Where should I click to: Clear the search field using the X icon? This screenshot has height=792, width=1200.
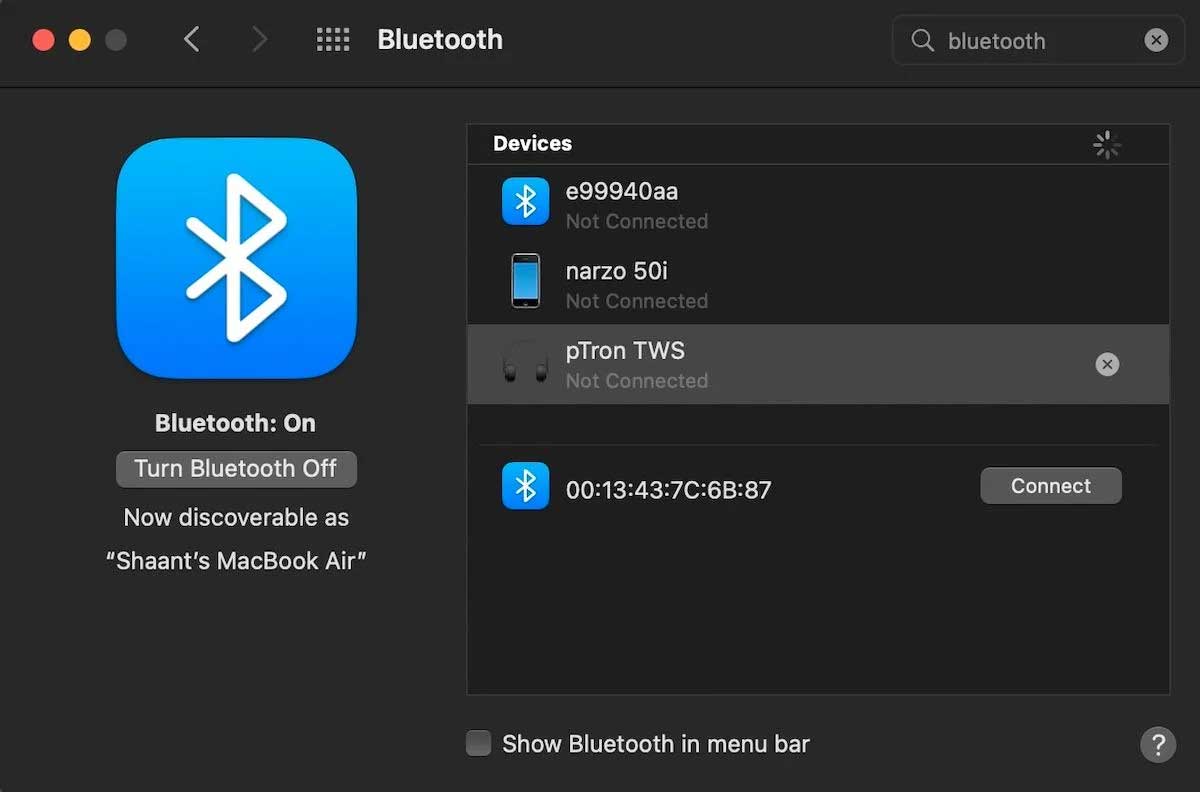(1156, 40)
